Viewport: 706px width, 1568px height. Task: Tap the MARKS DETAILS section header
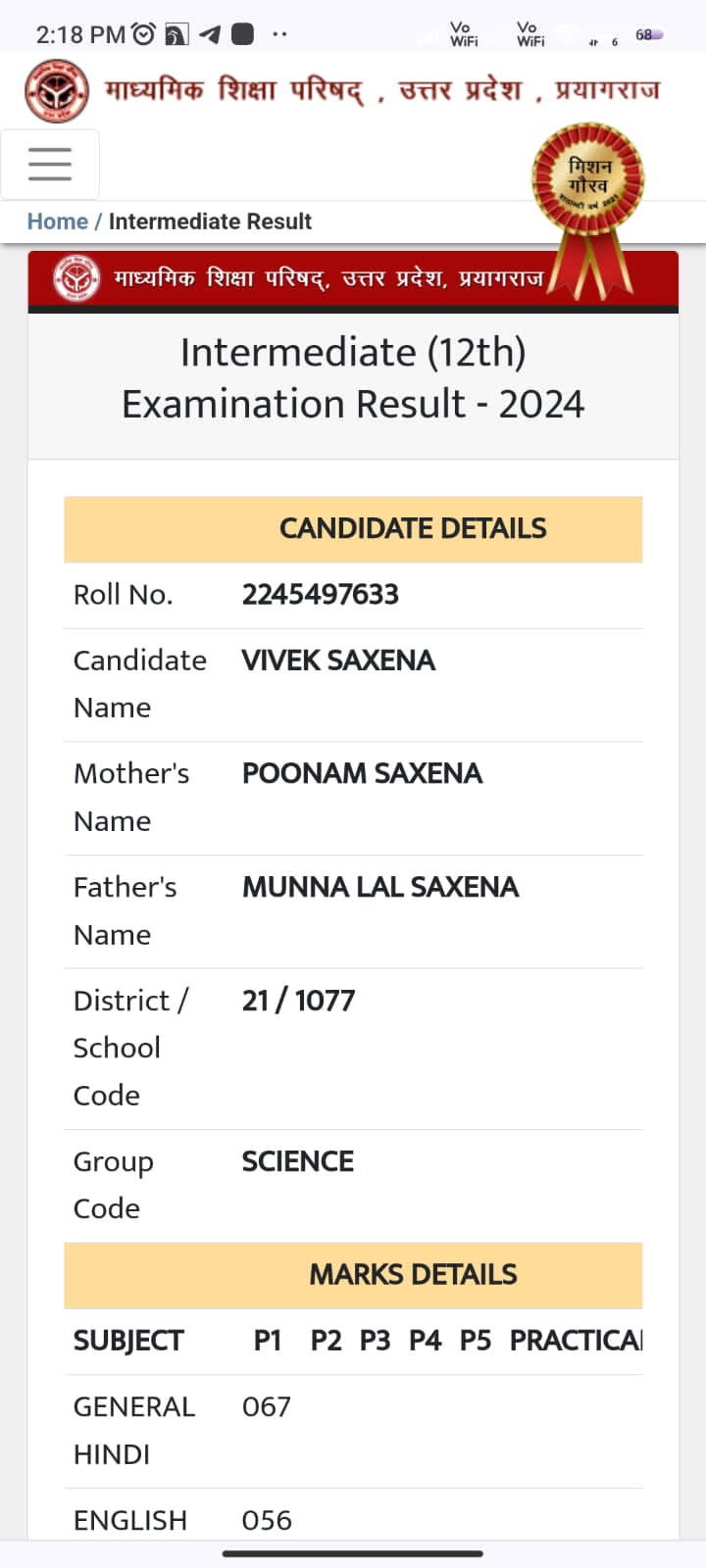pos(413,1274)
